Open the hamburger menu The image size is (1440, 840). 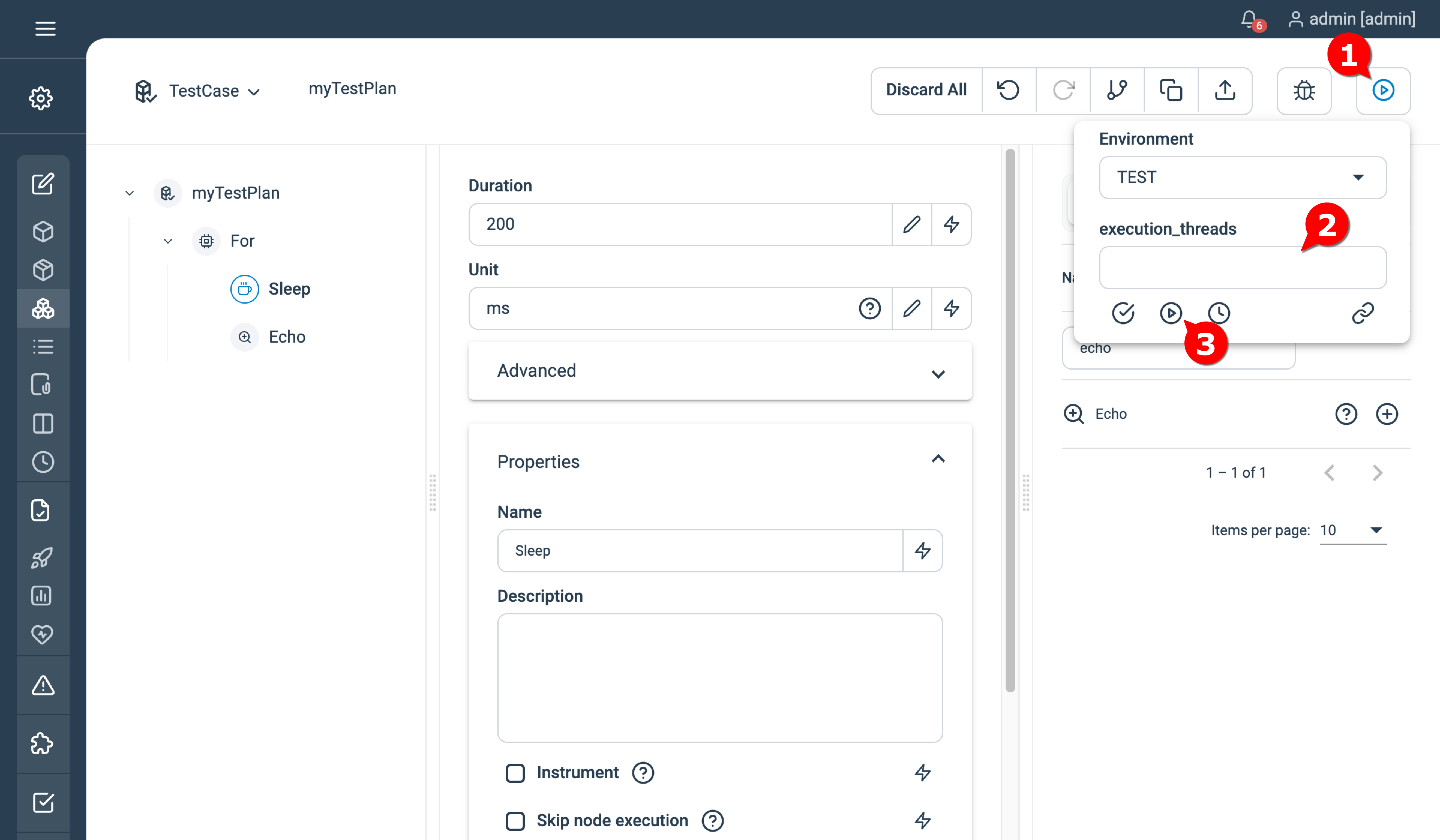point(45,28)
